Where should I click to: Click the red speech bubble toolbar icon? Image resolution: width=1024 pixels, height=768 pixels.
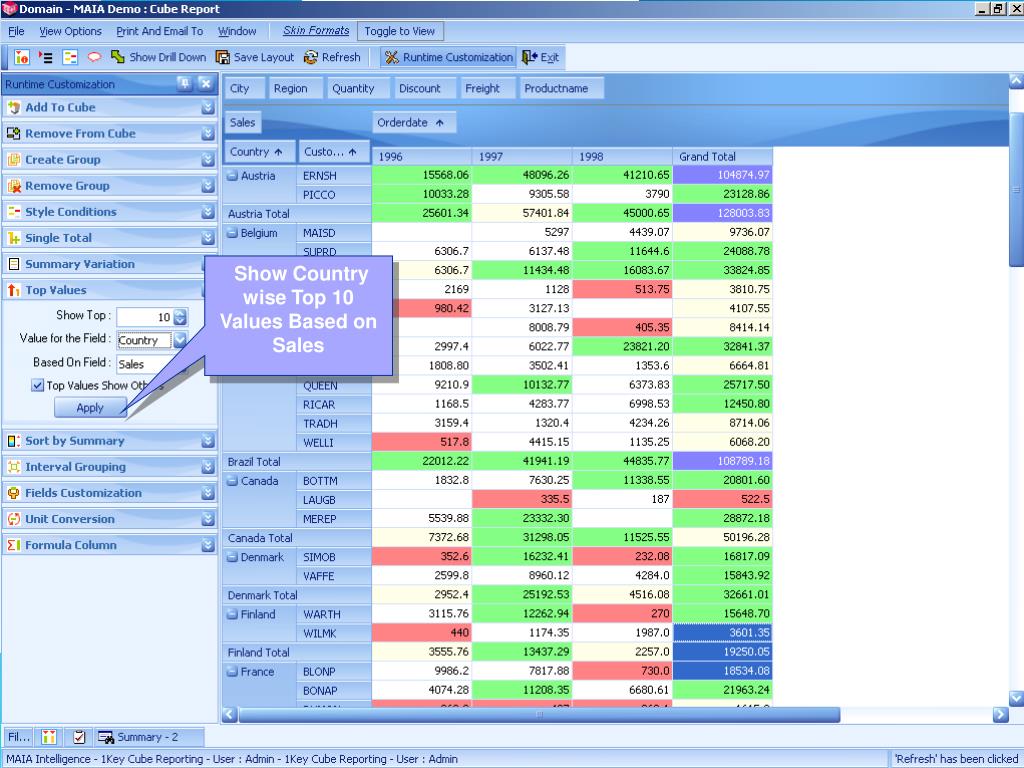94,58
